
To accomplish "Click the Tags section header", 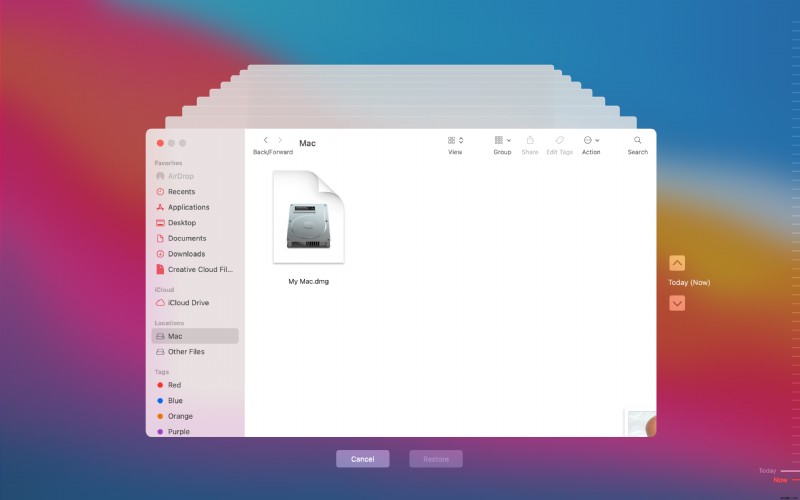I will [162, 372].
